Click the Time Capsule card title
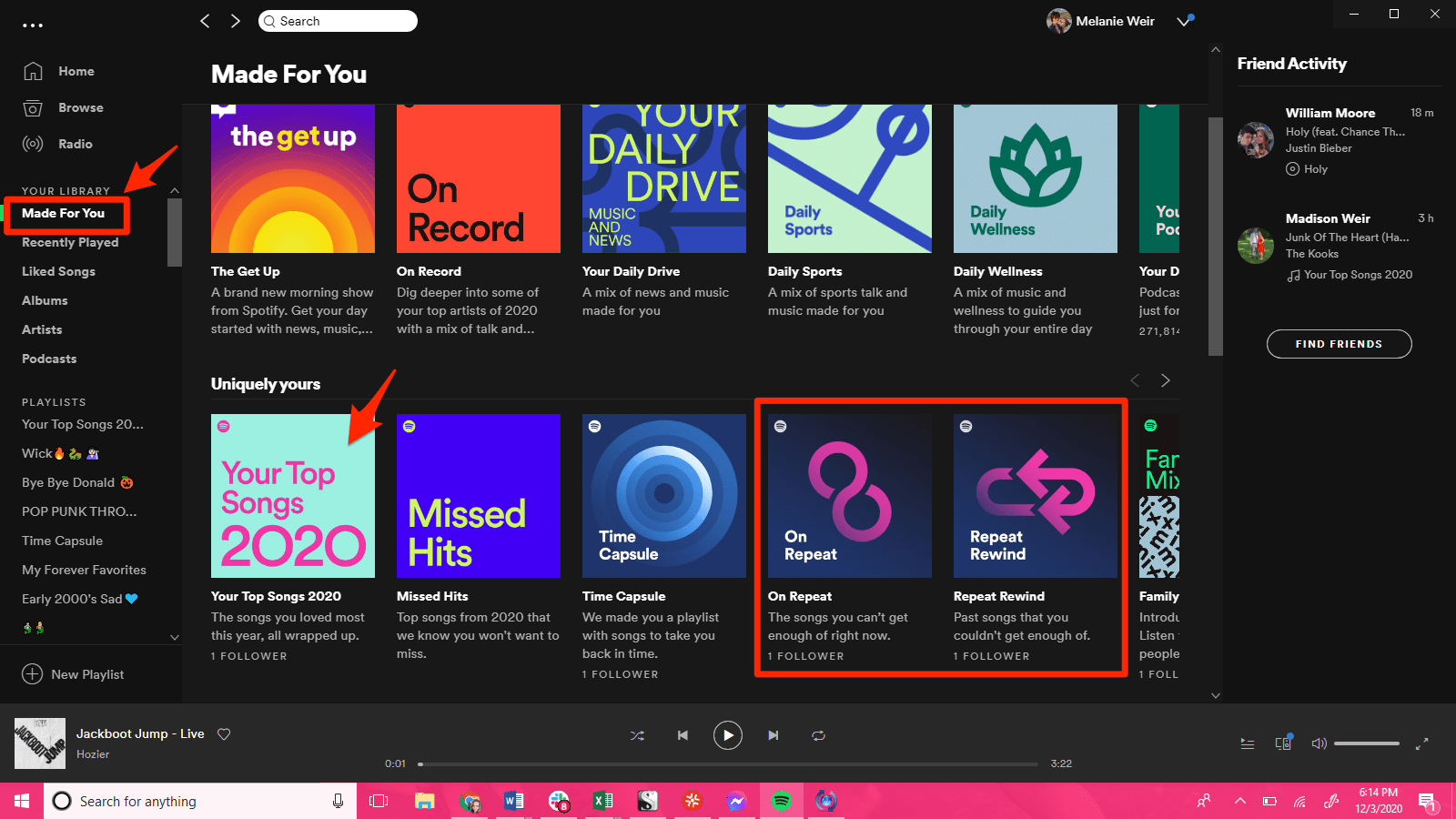Viewport: 1456px width, 819px height. pyautogui.click(x=623, y=596)
